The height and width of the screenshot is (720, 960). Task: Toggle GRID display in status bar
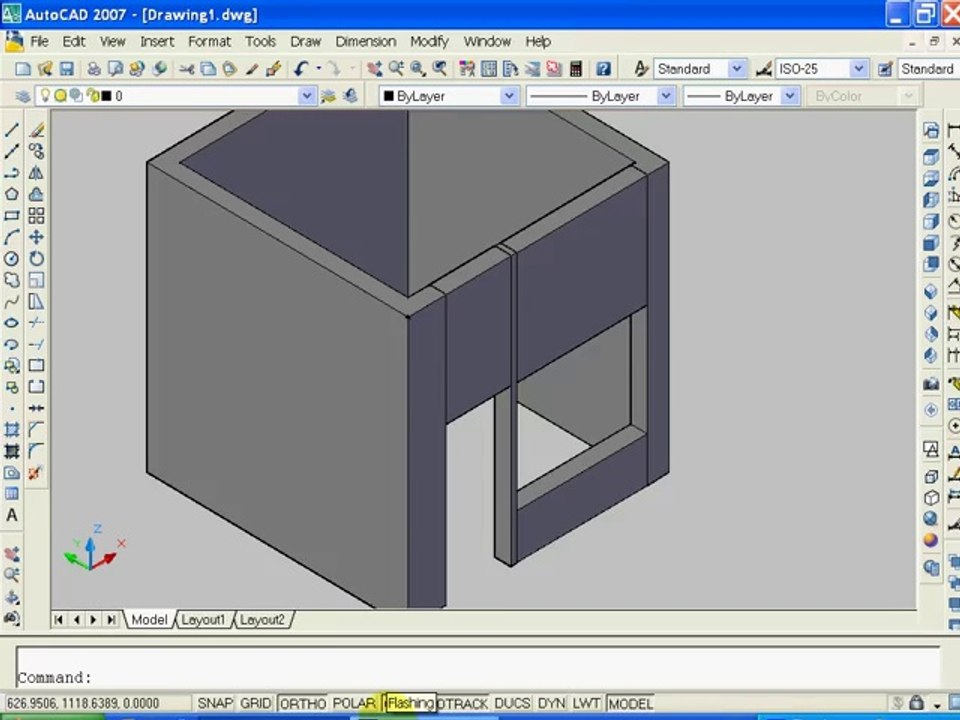click(255, 703)
